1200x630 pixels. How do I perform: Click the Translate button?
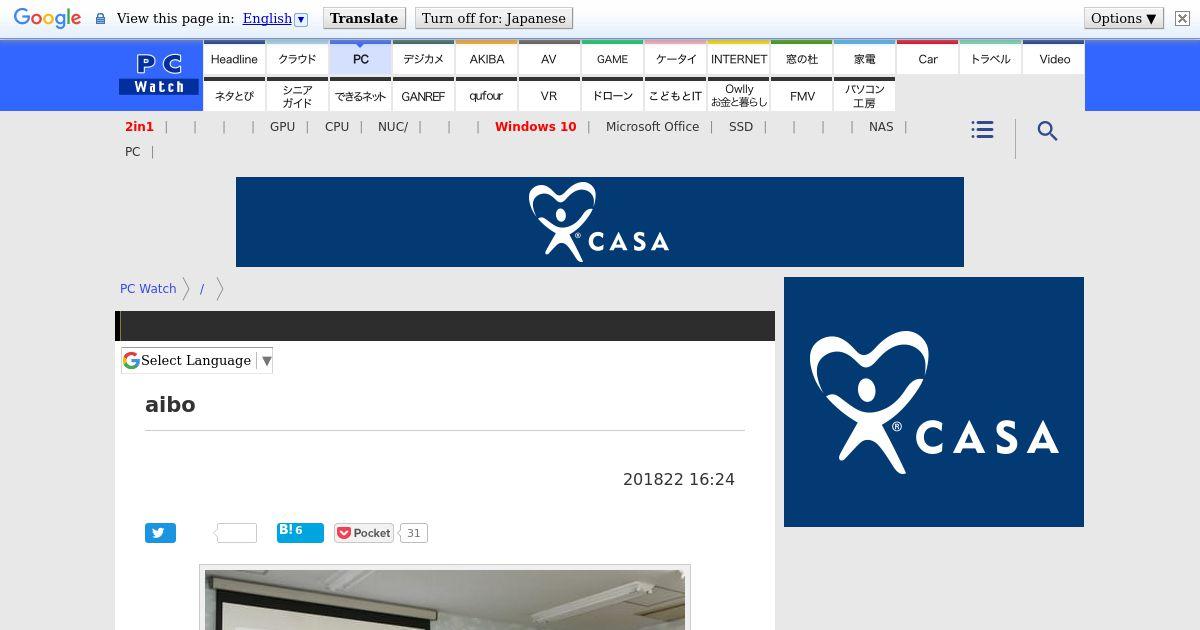[x=364, y=18]
